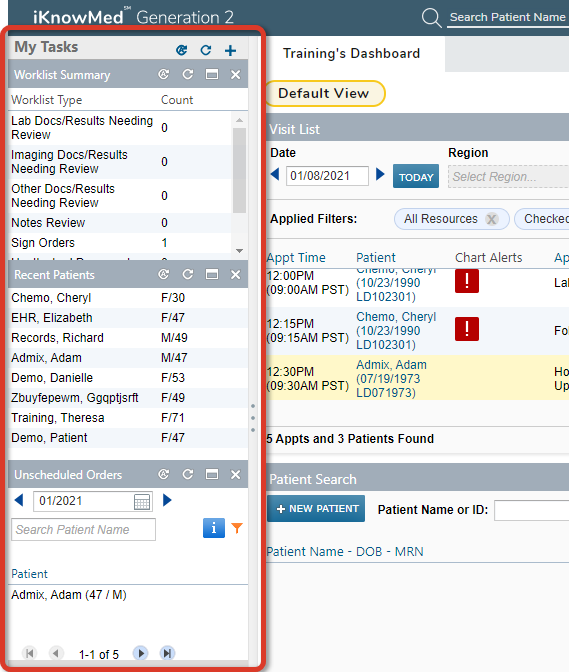The image size is (569, 672).
Task: Jump to last page of Unscheduled Orders
Action: 167,653
